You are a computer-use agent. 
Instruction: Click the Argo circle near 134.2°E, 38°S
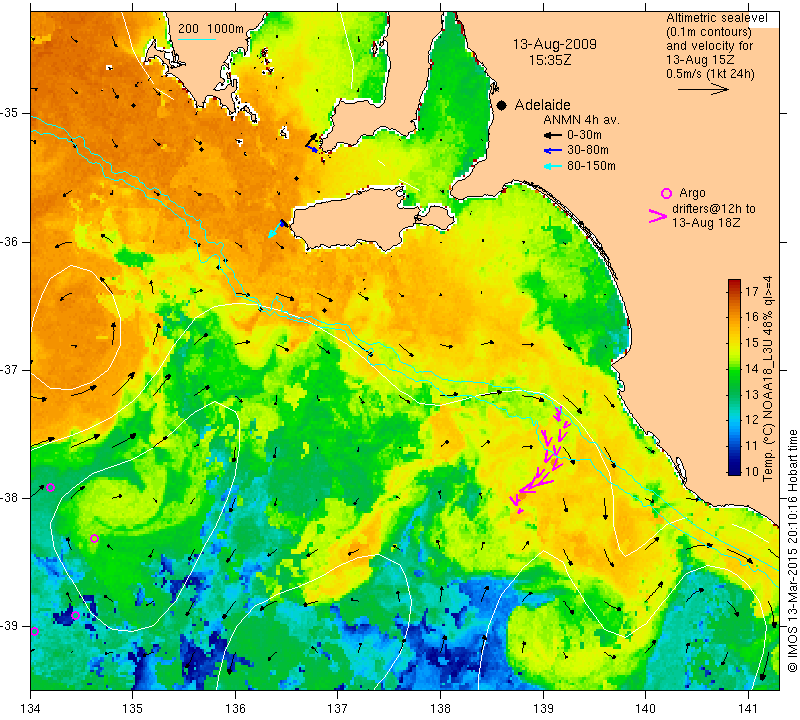[50, 487]
